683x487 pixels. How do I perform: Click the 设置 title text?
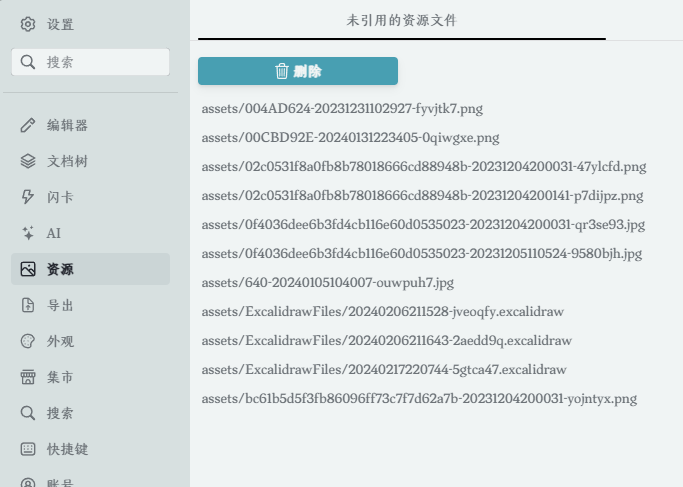(x=61, y=24)
